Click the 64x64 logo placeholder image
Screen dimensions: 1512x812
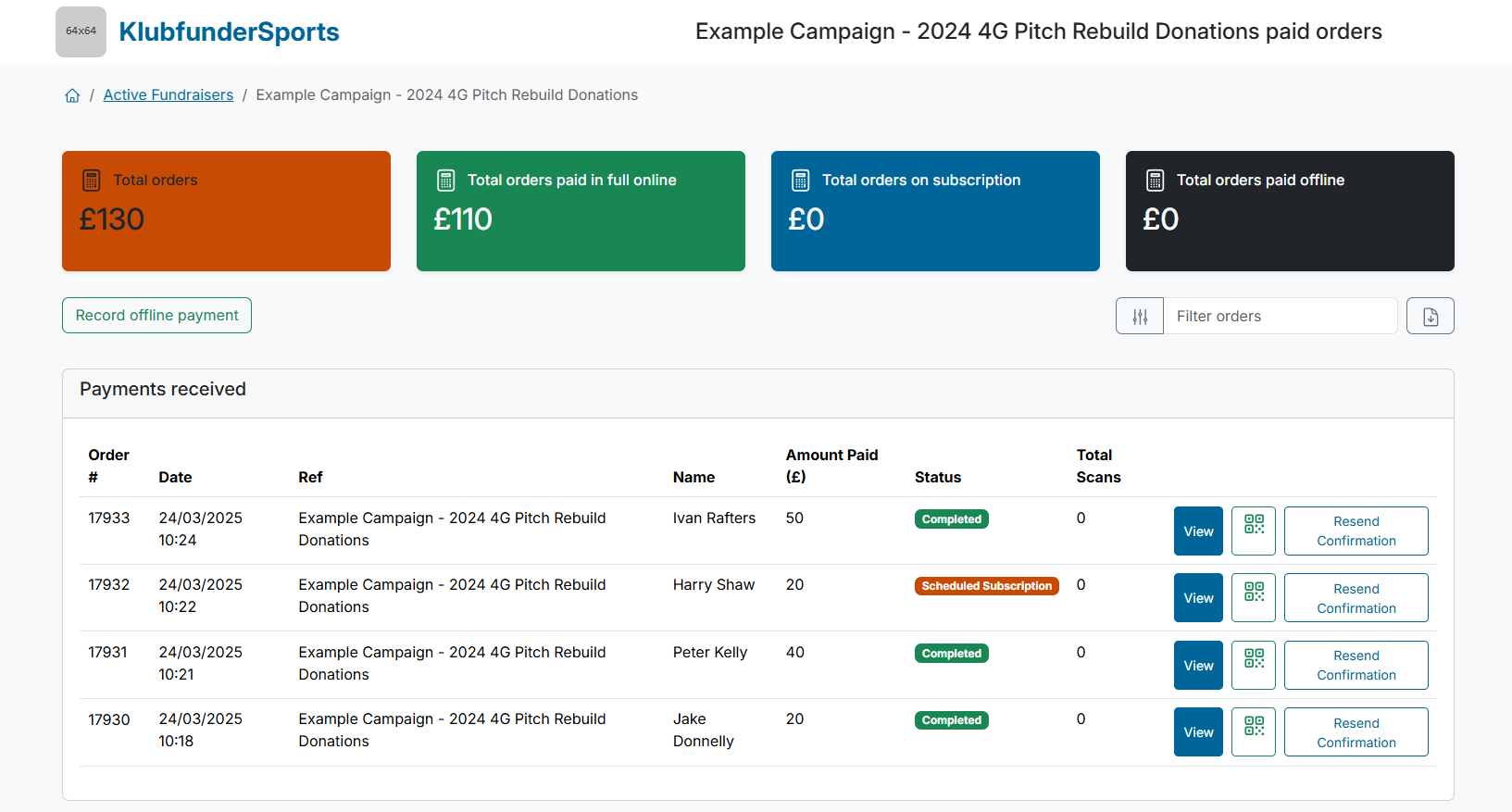[x=81, y=31]
